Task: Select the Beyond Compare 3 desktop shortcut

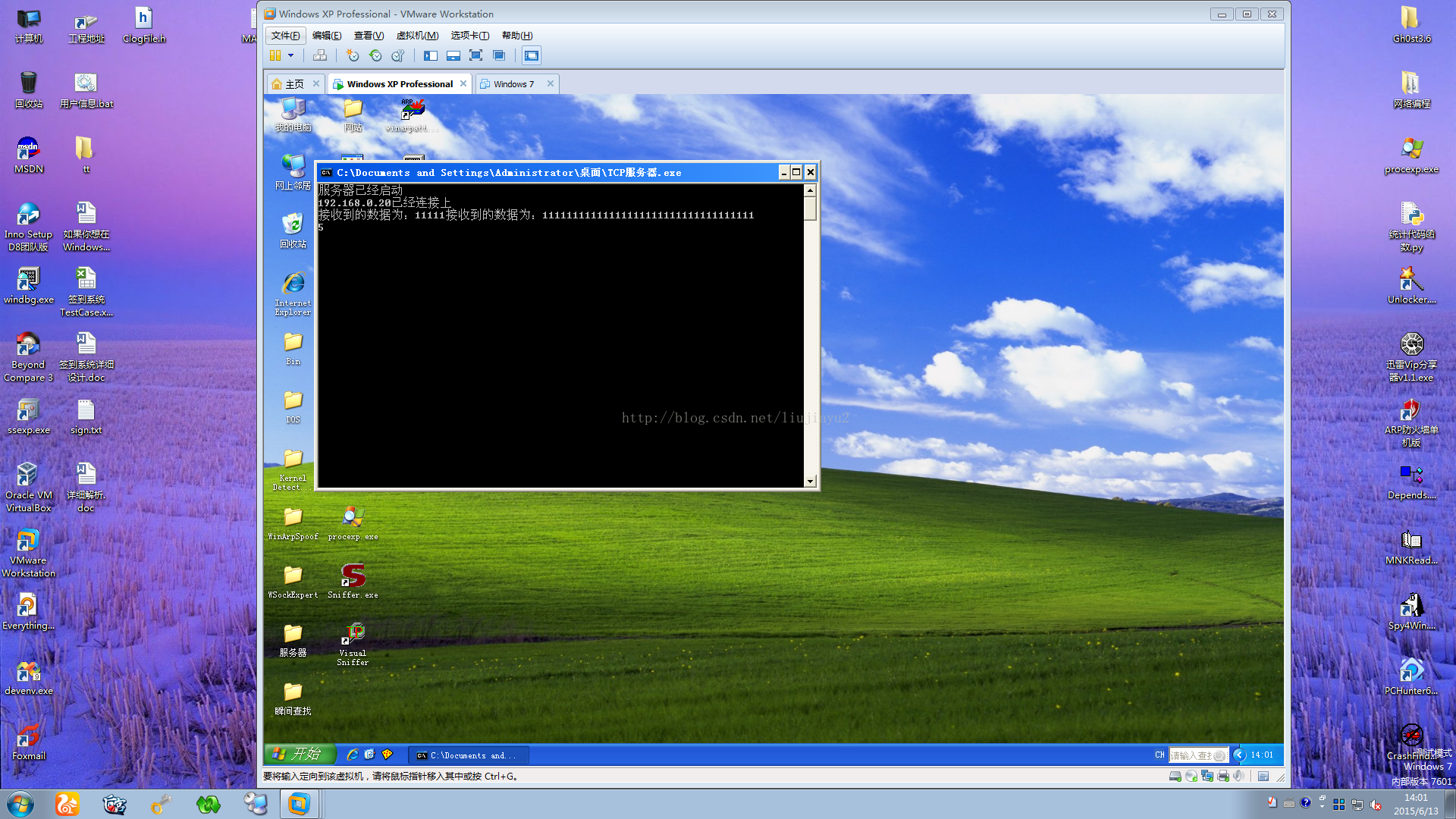Action: tap(29, 357)
